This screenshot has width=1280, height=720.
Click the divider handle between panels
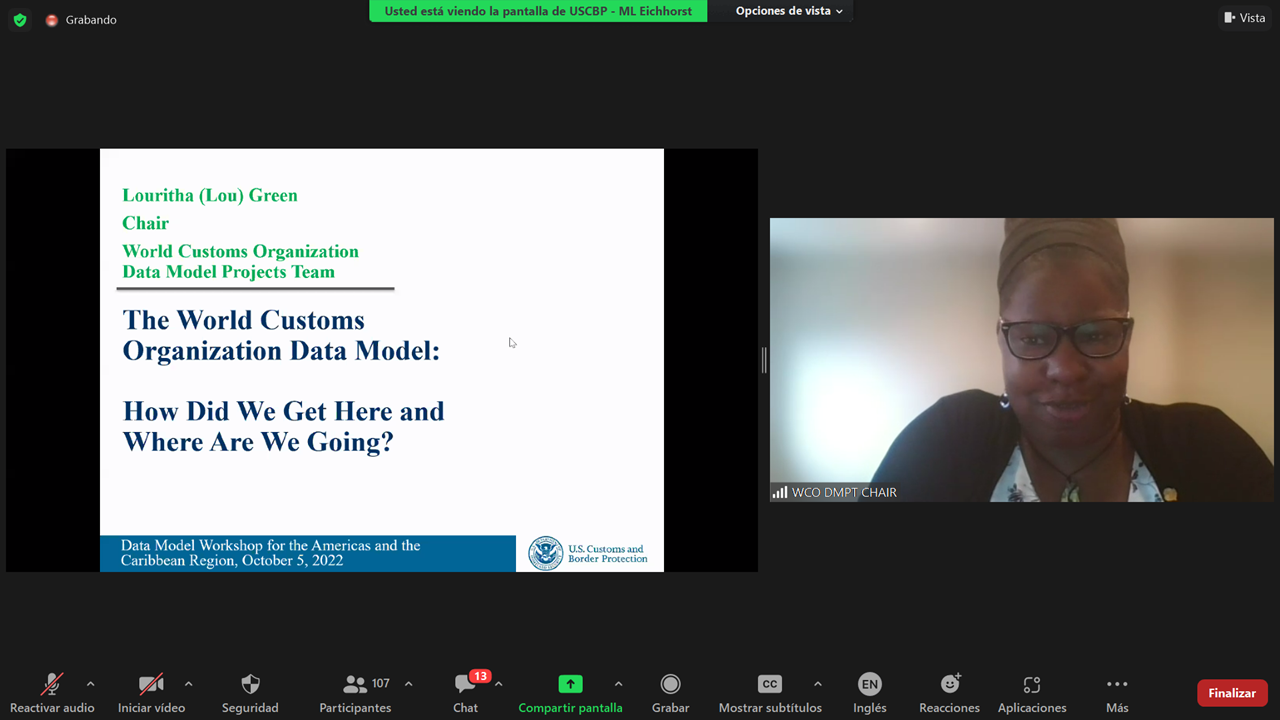coord(764,360)
